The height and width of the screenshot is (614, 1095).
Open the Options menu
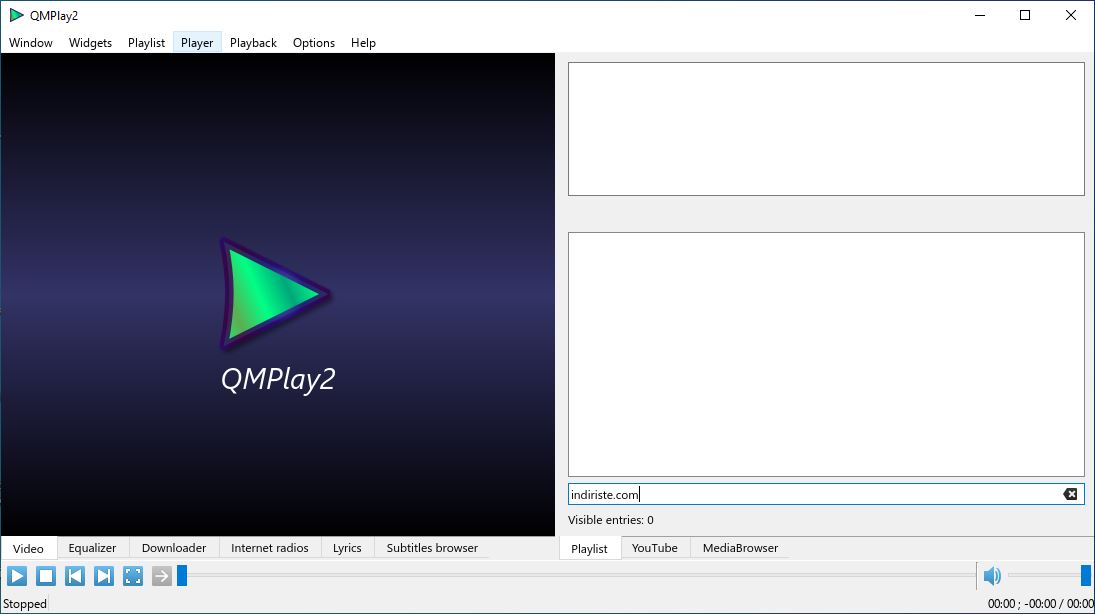pos(314,43)
